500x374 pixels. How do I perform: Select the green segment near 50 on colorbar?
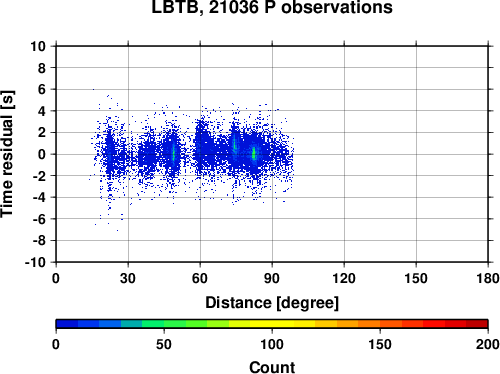(x=164, y=324)
